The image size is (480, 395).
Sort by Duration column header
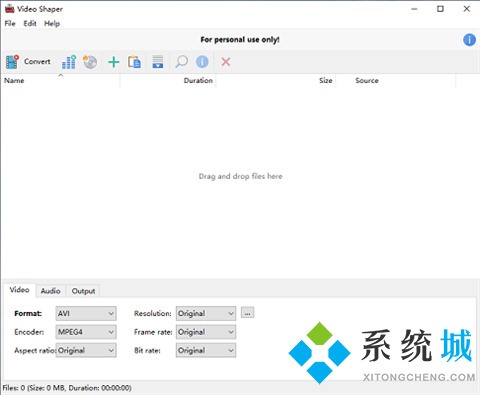click(168, 81)
